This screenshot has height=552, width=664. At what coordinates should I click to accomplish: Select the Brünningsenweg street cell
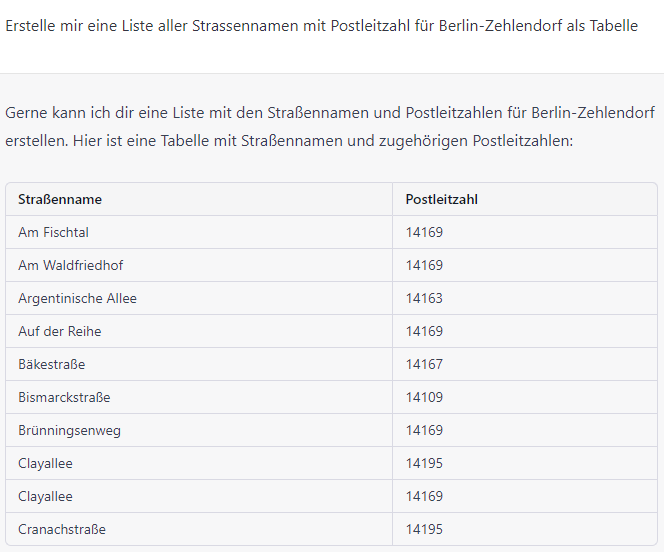click(x=69, y=430)
